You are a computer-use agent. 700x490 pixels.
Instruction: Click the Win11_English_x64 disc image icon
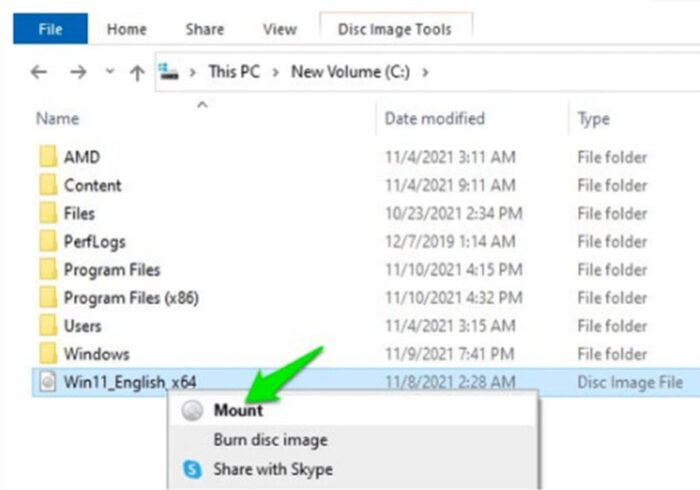pyautogui.click(x=48, y=382)
